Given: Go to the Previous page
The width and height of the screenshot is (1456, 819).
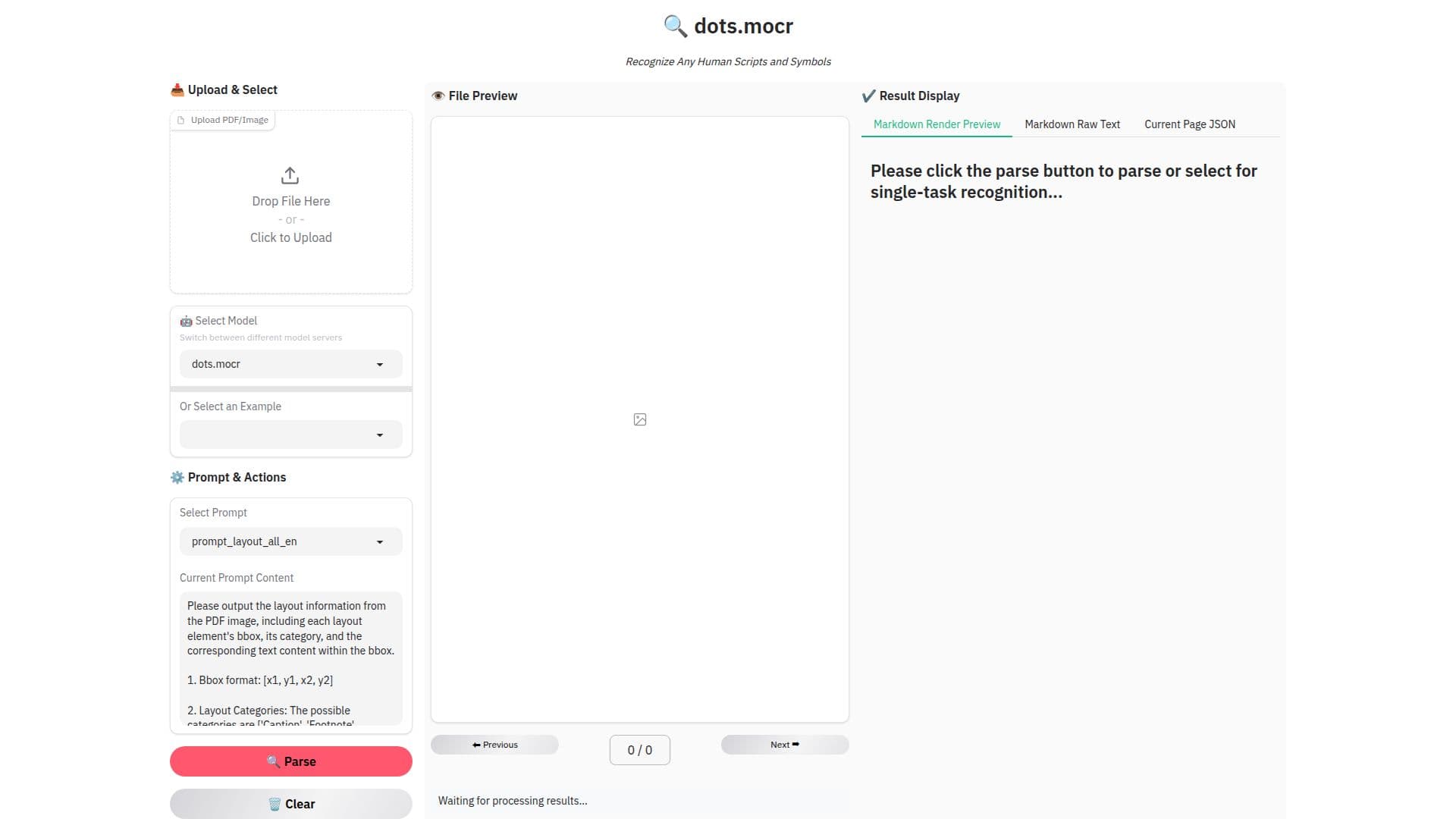Looking at the screenshot, I should pyautogui.click(x=494, y=745).
